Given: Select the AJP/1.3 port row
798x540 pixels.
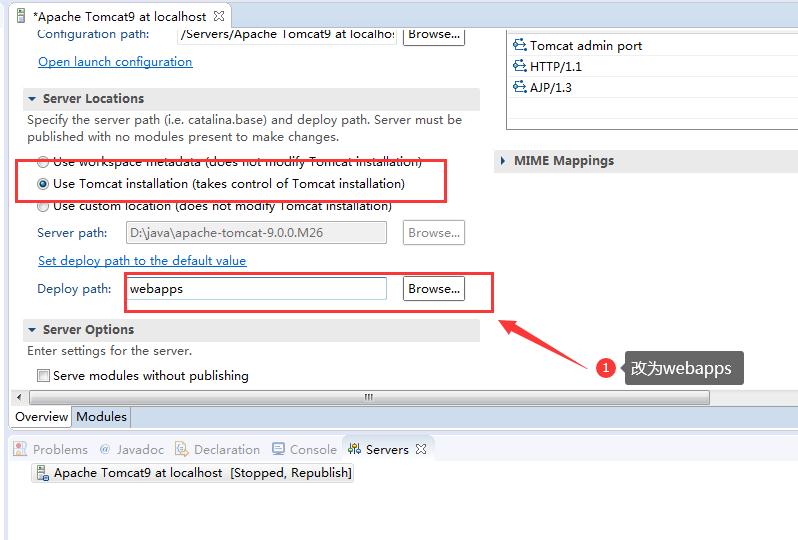Looking at the screenshot, I should tap(653, 87).
